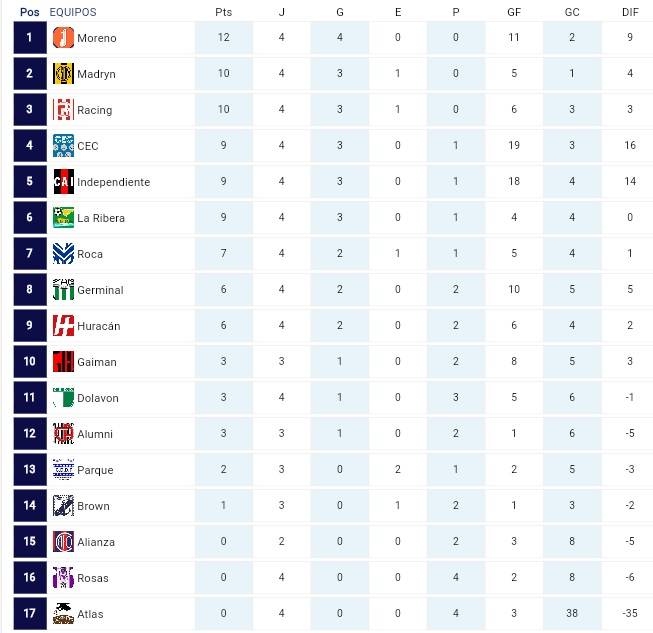Click the EQUIPOS column header
The height and width of the screenshot is (633, 653).
[73, 12]
